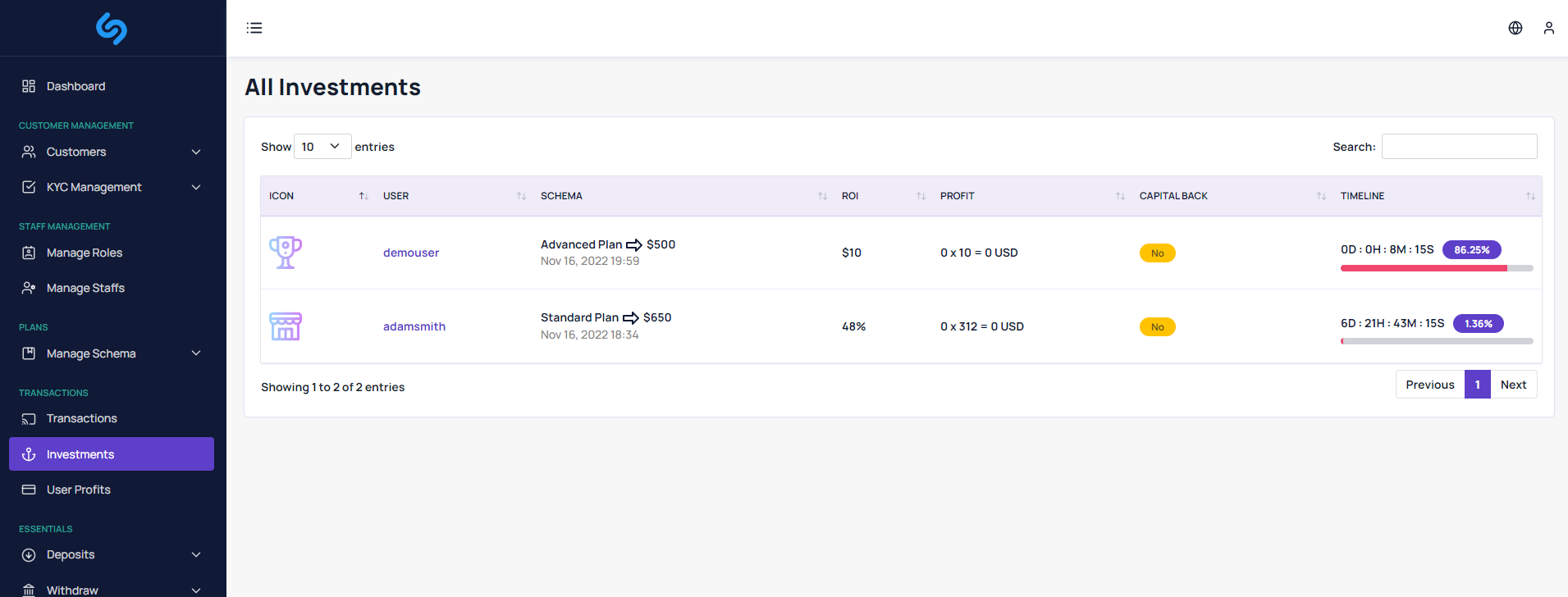Expand the Customers sidebar menu
Image resolution: width=1568 pixels, height=597 pixels.
click(112, 152)
